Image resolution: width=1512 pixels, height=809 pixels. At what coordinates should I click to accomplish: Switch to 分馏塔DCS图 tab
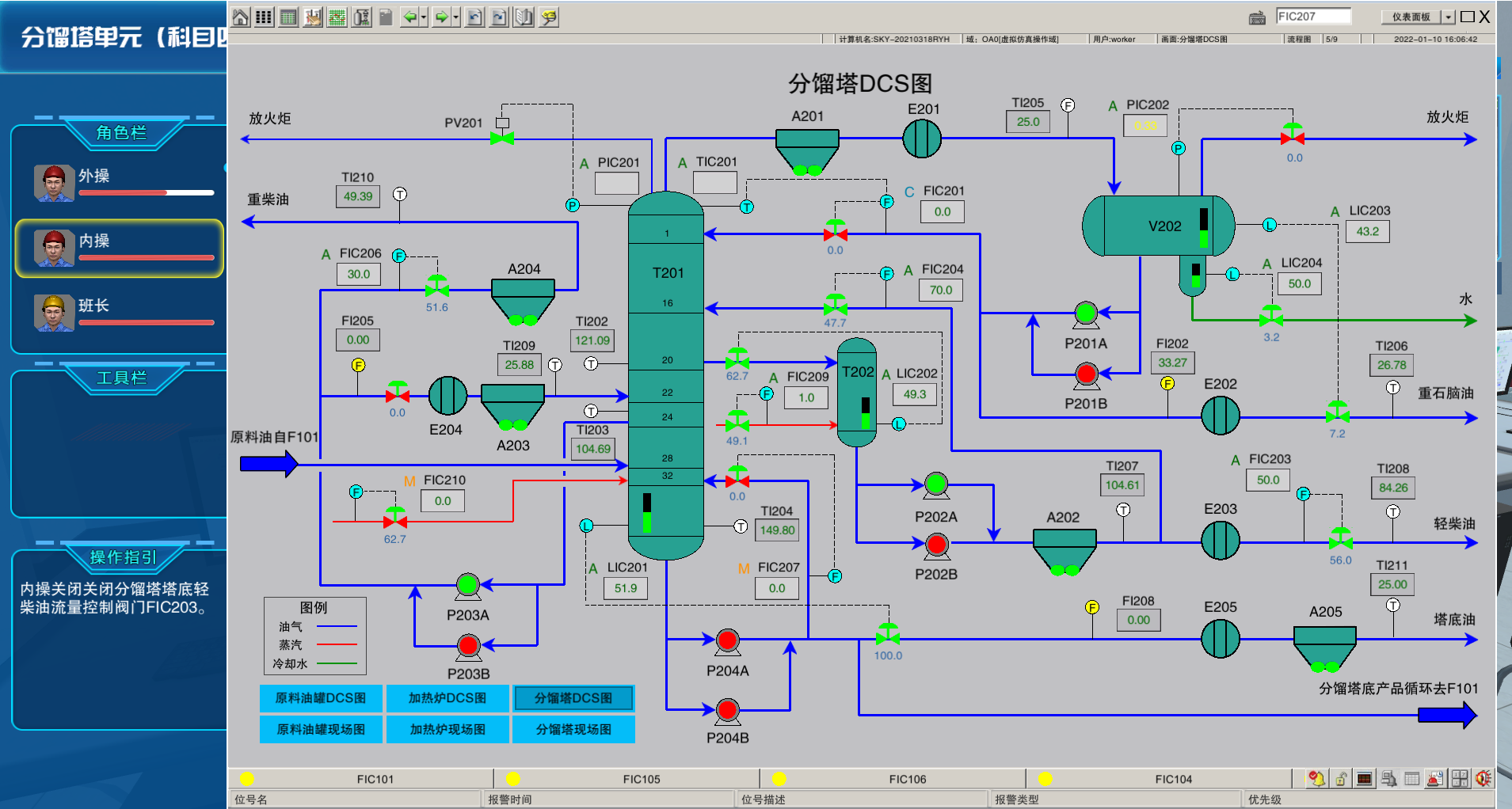point(573,698)
